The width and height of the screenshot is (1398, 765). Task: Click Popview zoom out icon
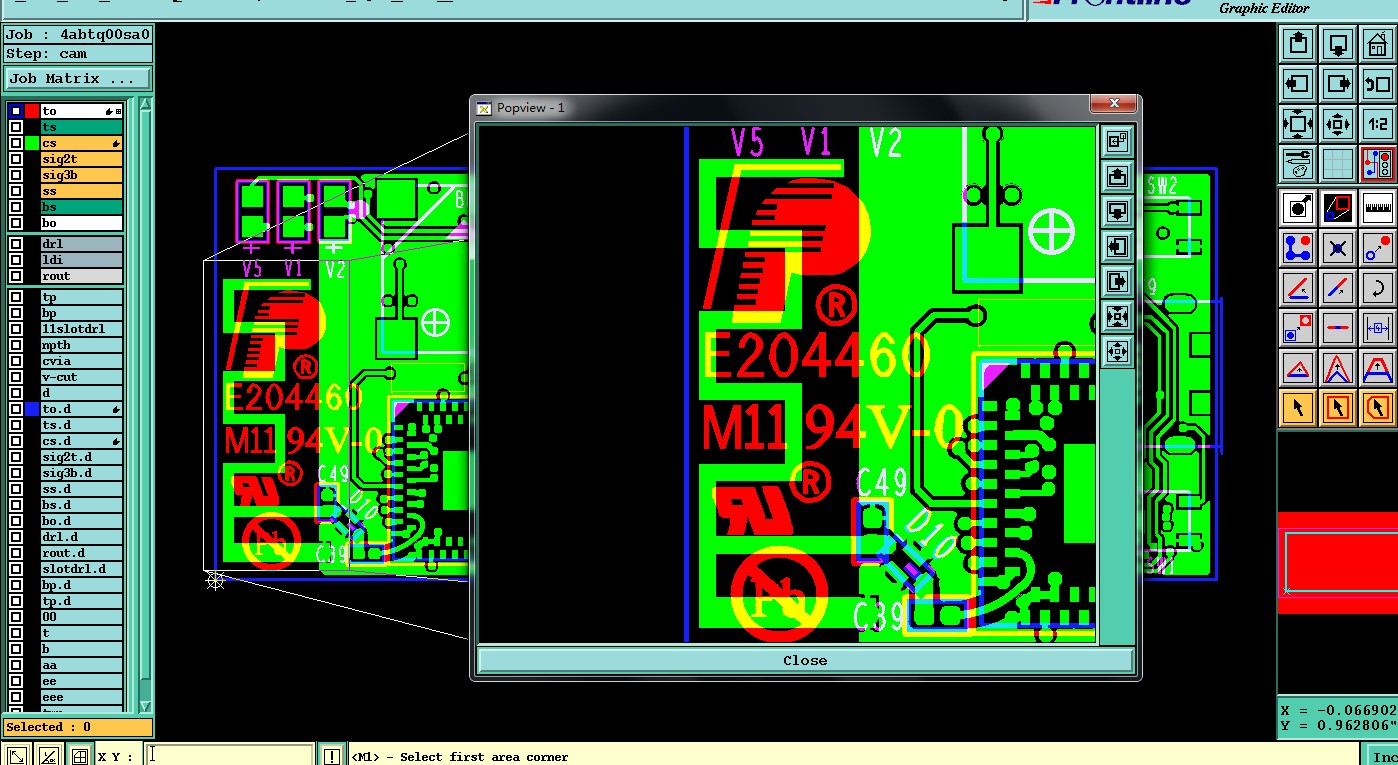(1117, 352)
